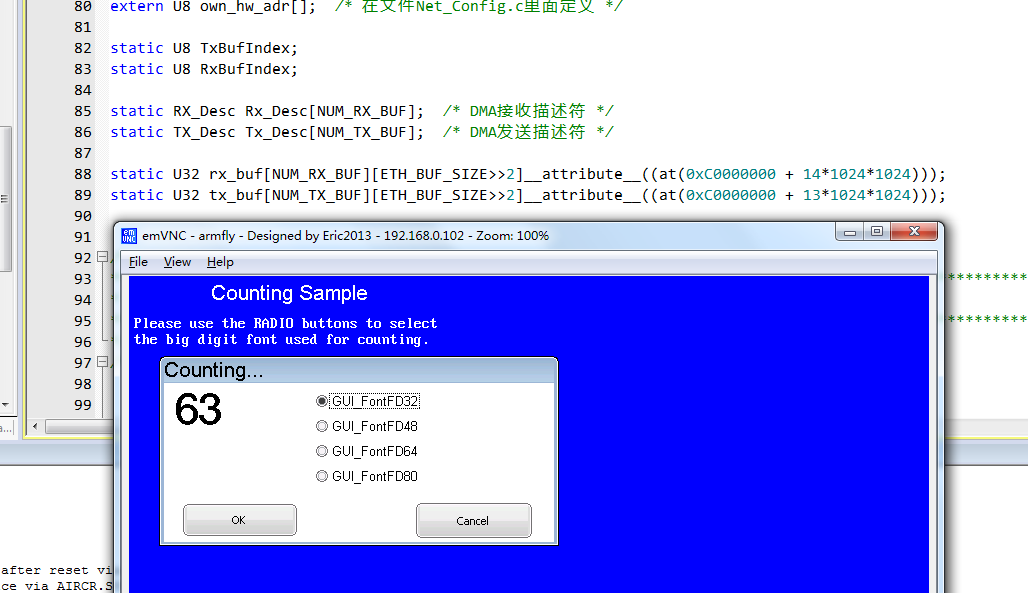Collapse the code fold at line 97
1028x593 pixels.
pyautogui.click(x=102, y=362)
